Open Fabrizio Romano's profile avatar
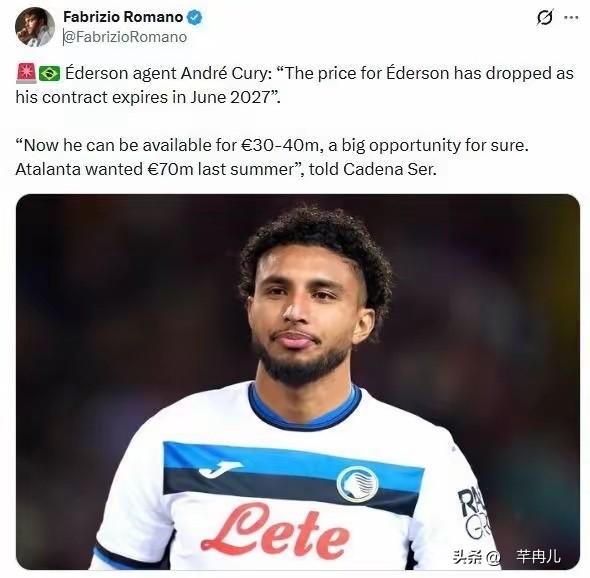This screenshot has width=590, height=578. 35,27
